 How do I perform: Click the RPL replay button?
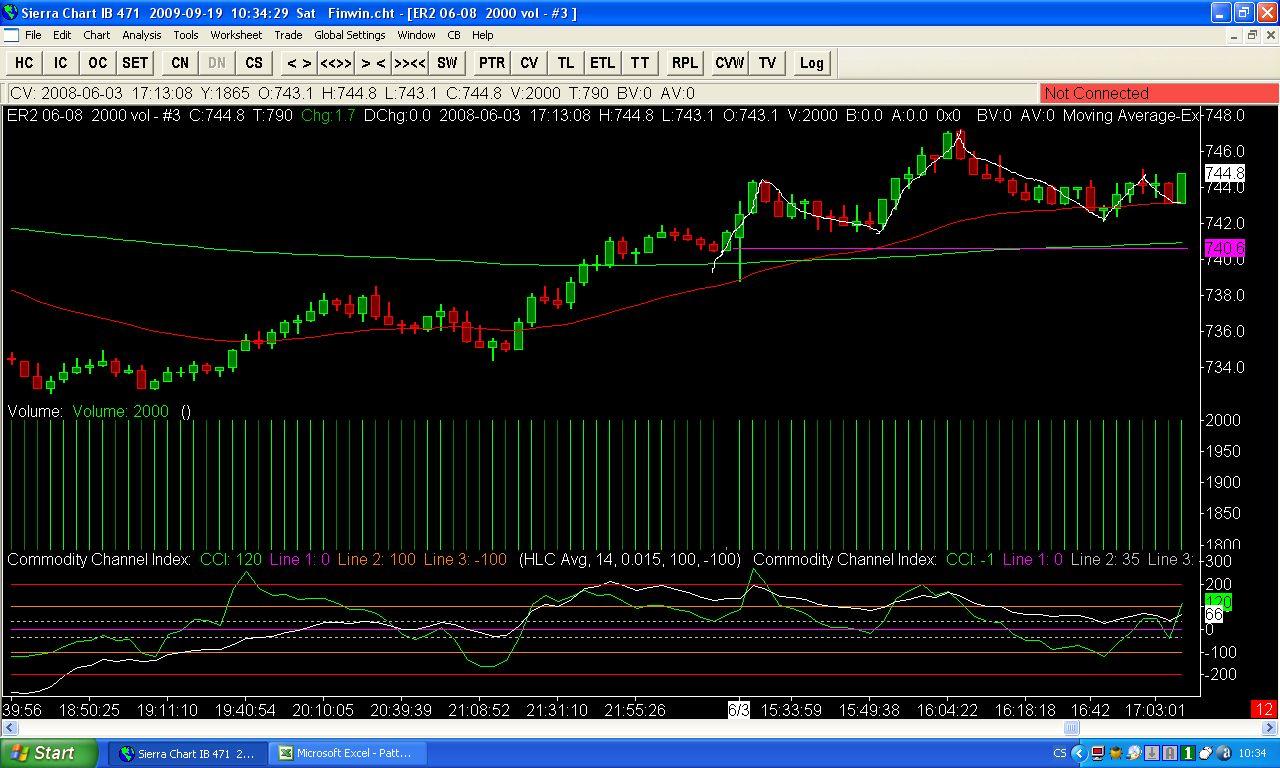click(x=684, y=62)
